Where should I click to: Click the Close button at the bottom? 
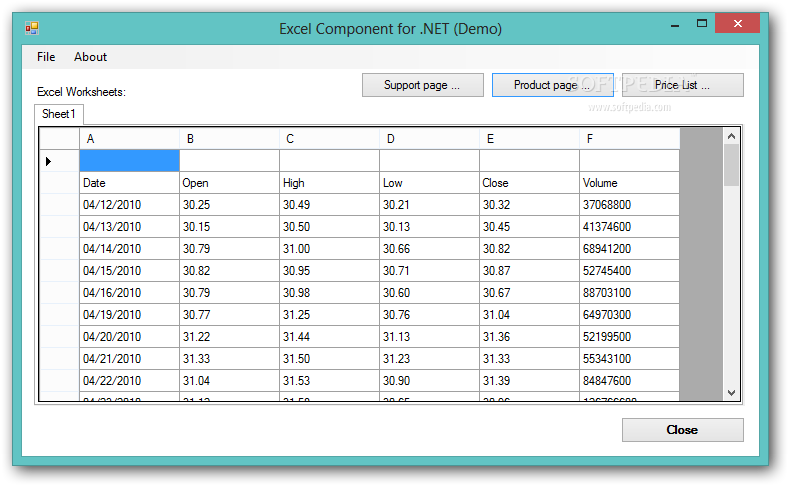click(x=683, y=430)
